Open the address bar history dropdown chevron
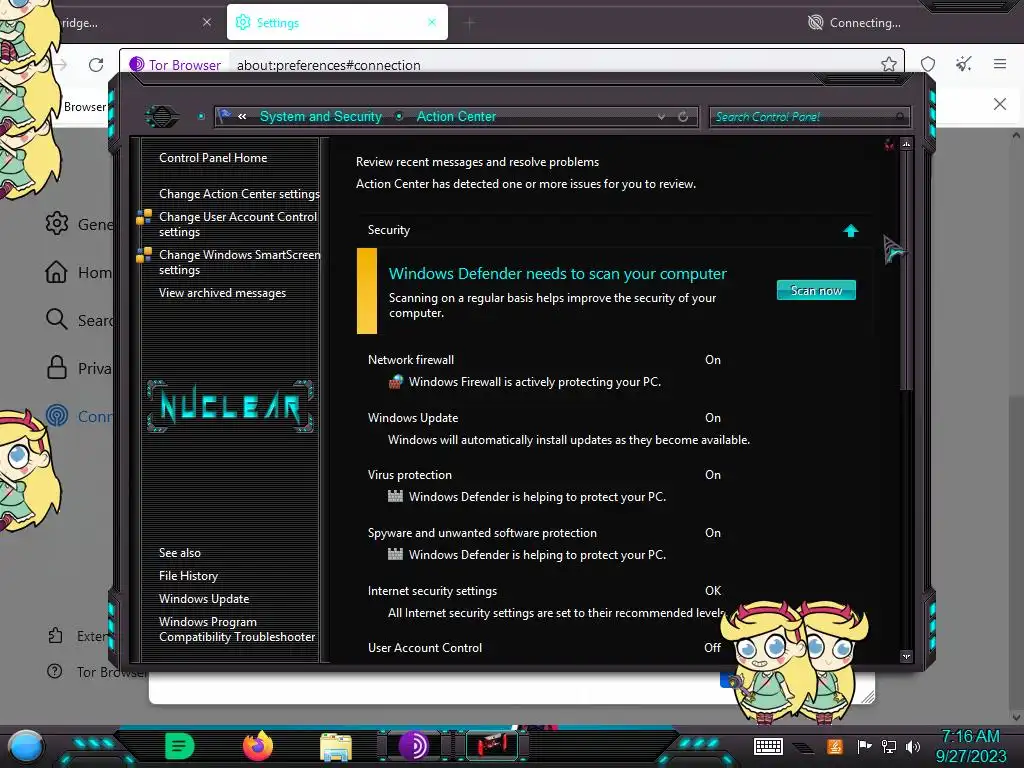The image size is (1024, 768). [662, 117]
